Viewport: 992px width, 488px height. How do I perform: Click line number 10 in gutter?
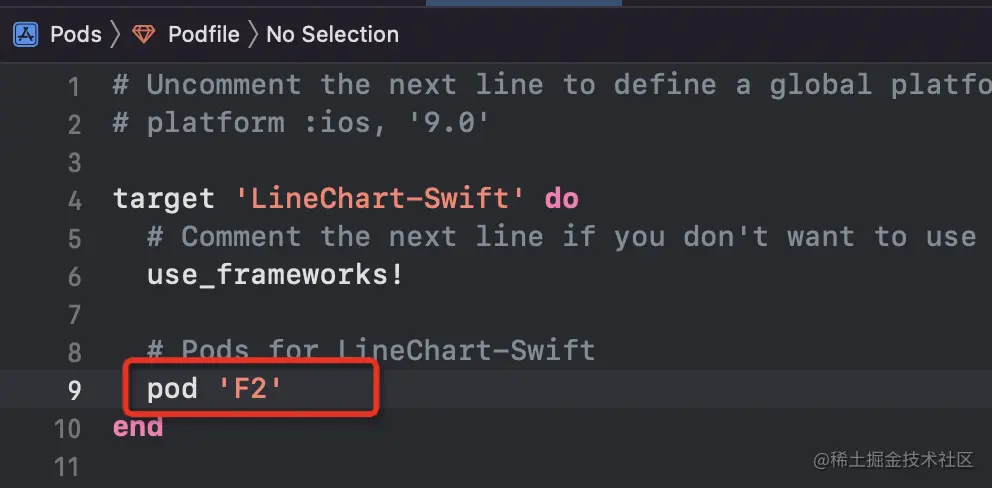tap(67, 429)
